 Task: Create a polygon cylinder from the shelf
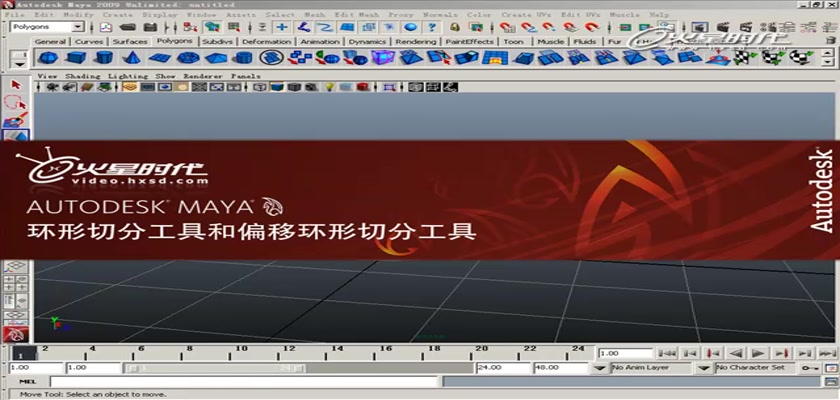tap(104, 57)
